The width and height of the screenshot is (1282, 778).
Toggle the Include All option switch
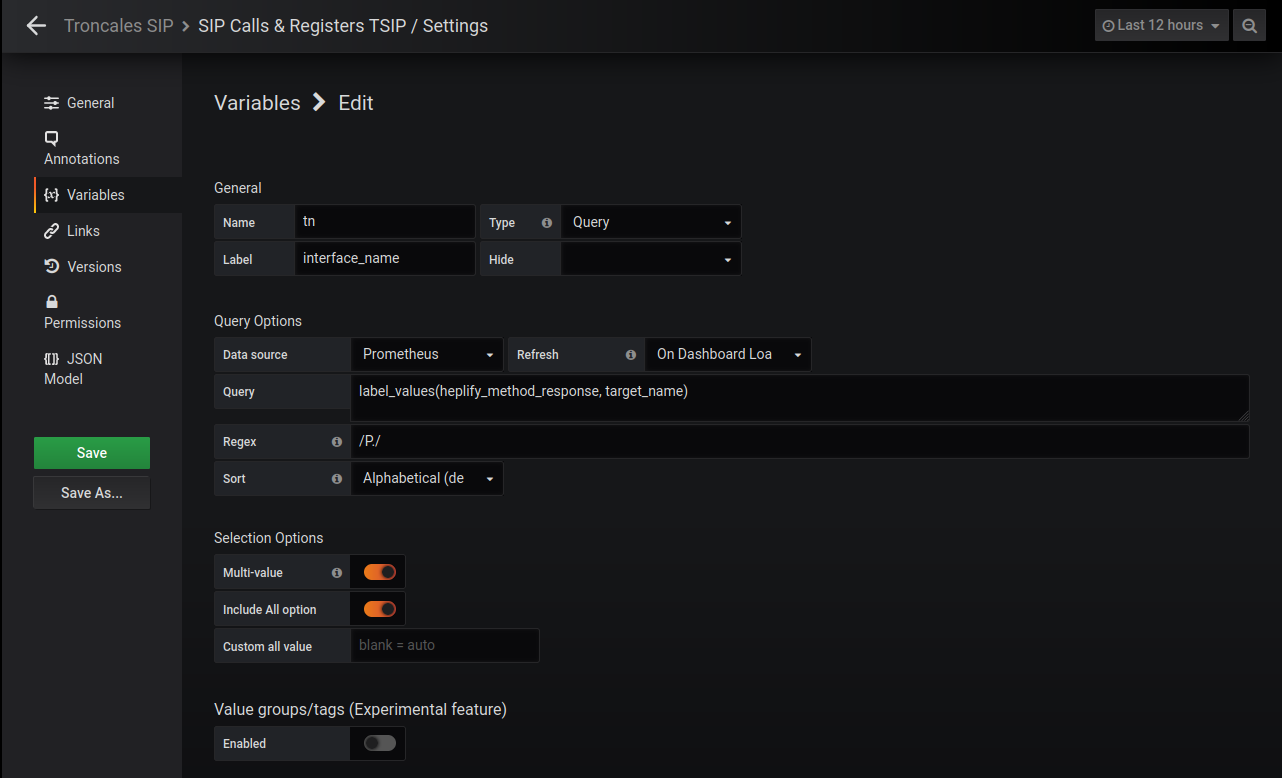(x=380, y=609)
